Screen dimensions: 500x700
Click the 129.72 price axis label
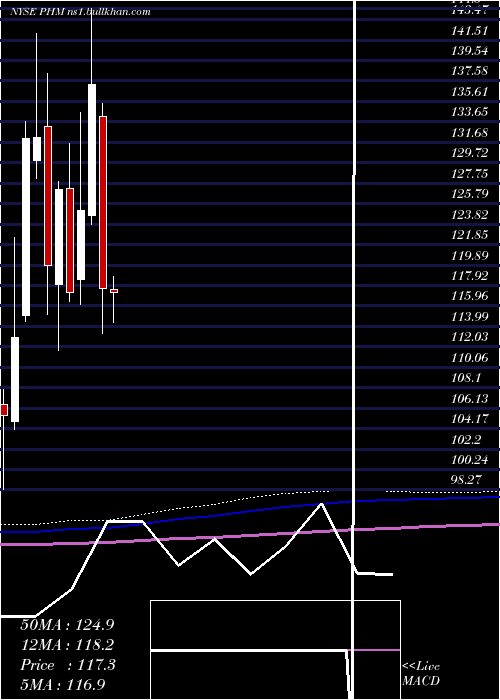470,154
